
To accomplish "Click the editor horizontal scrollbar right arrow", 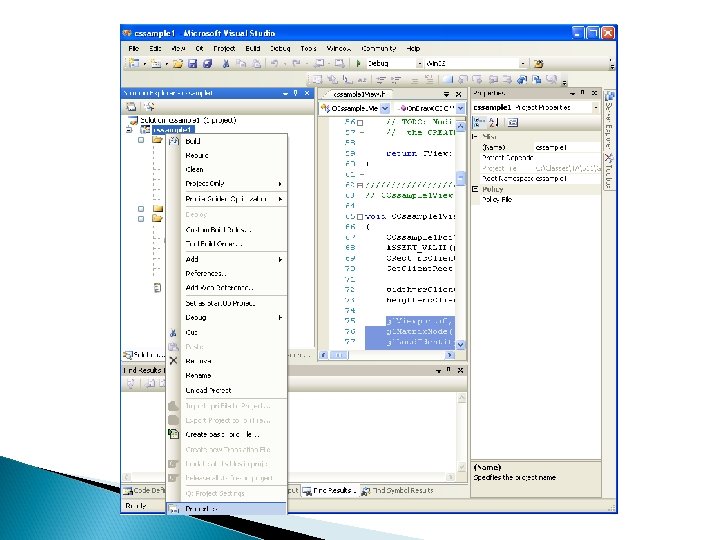I will (450, 355).
